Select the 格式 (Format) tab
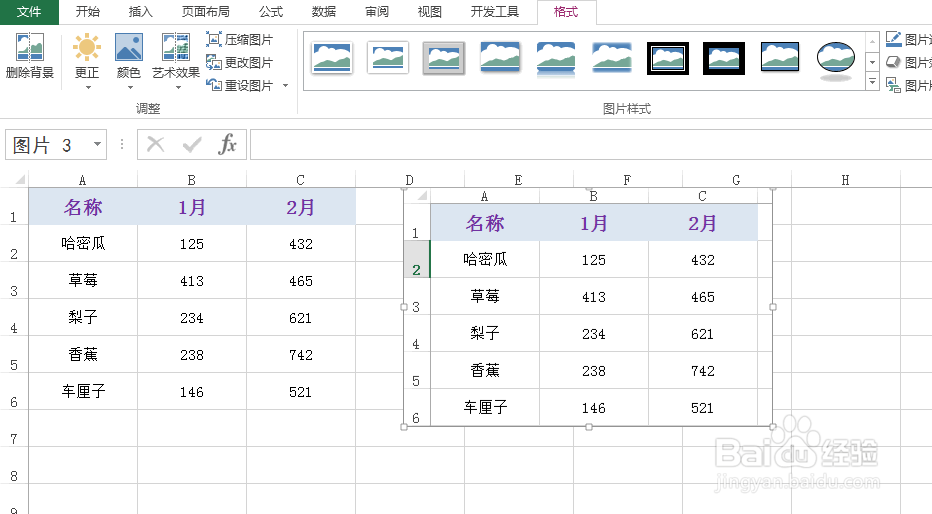The width and height of the screenshot is (932, 514). coord(566,12)
